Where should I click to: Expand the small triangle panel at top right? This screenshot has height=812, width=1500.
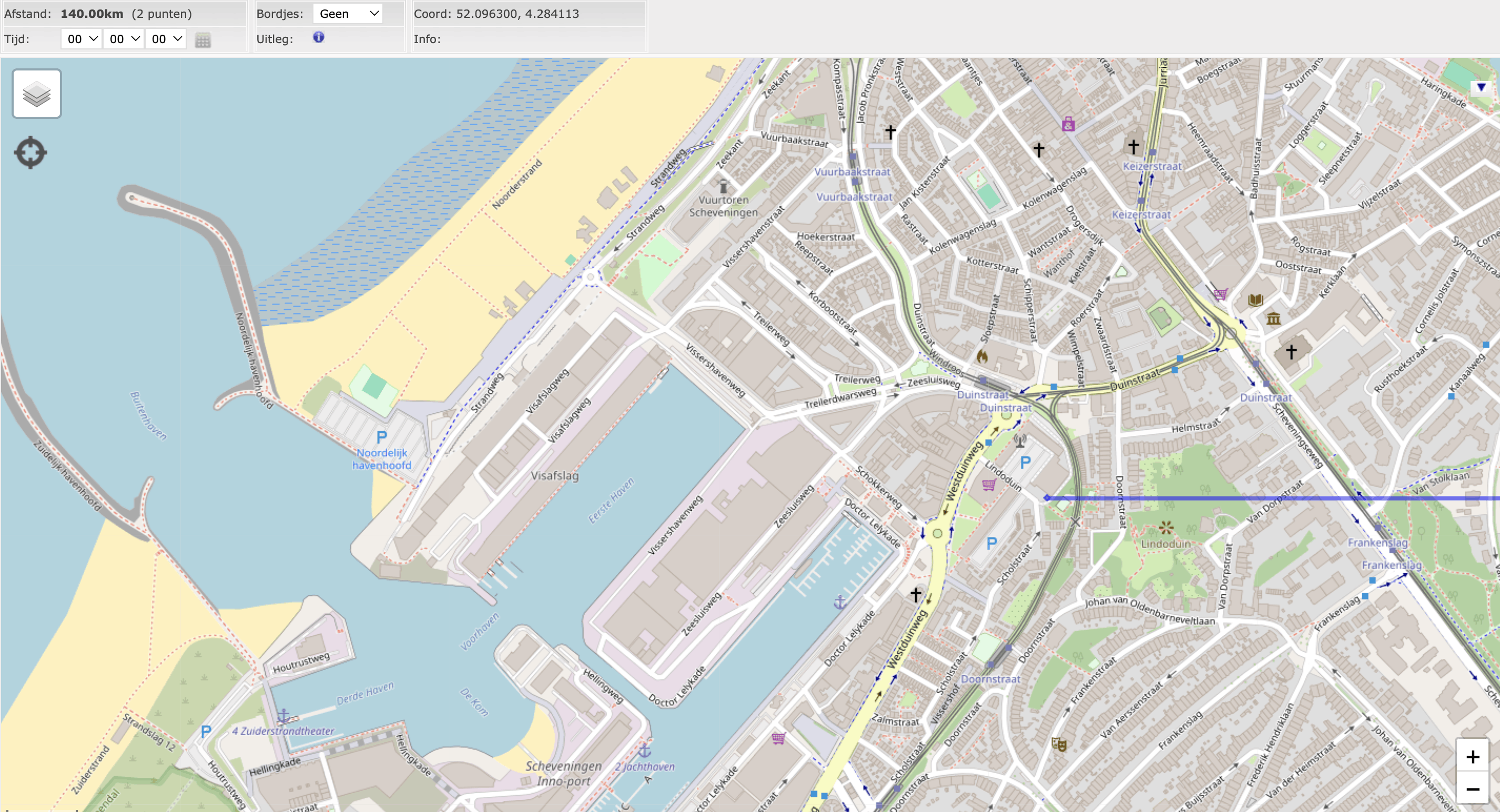point(1481,87)
